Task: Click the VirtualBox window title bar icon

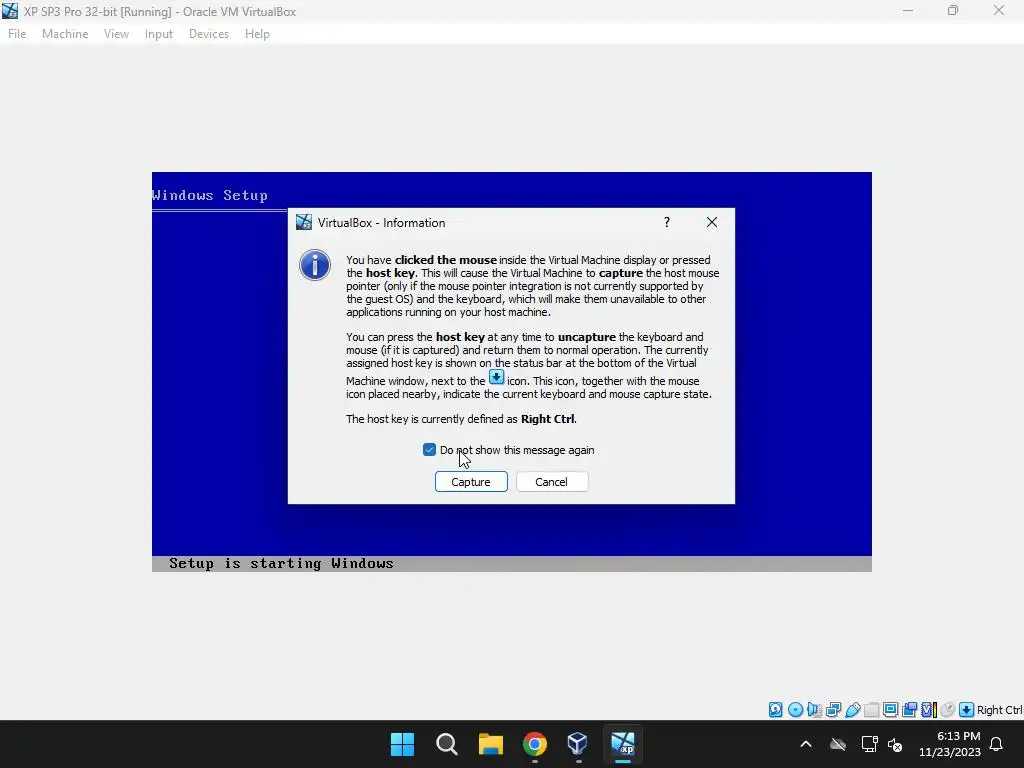Action: click(10, 11)
